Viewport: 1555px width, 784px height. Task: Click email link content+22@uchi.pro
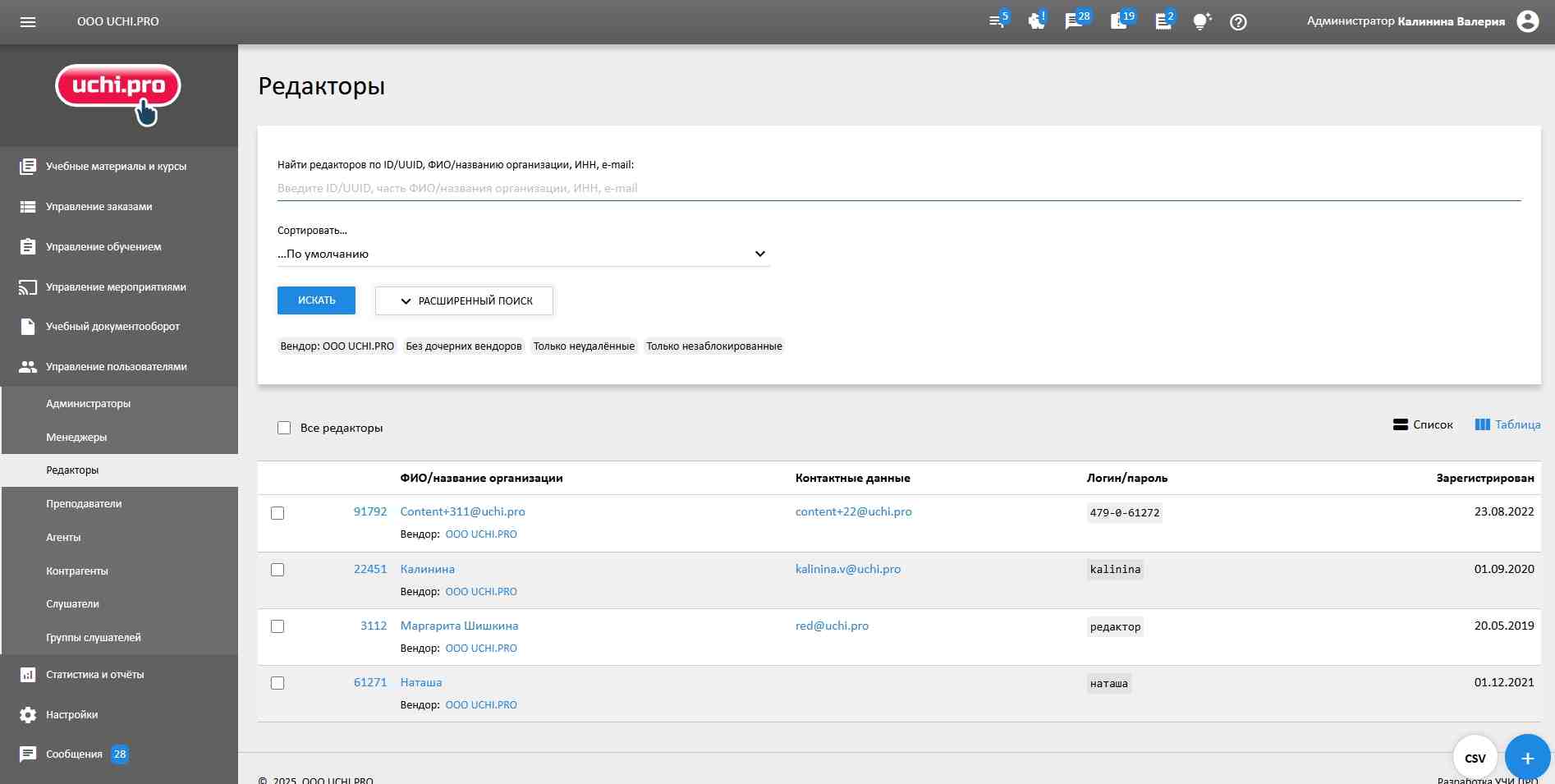coord(853,511)
